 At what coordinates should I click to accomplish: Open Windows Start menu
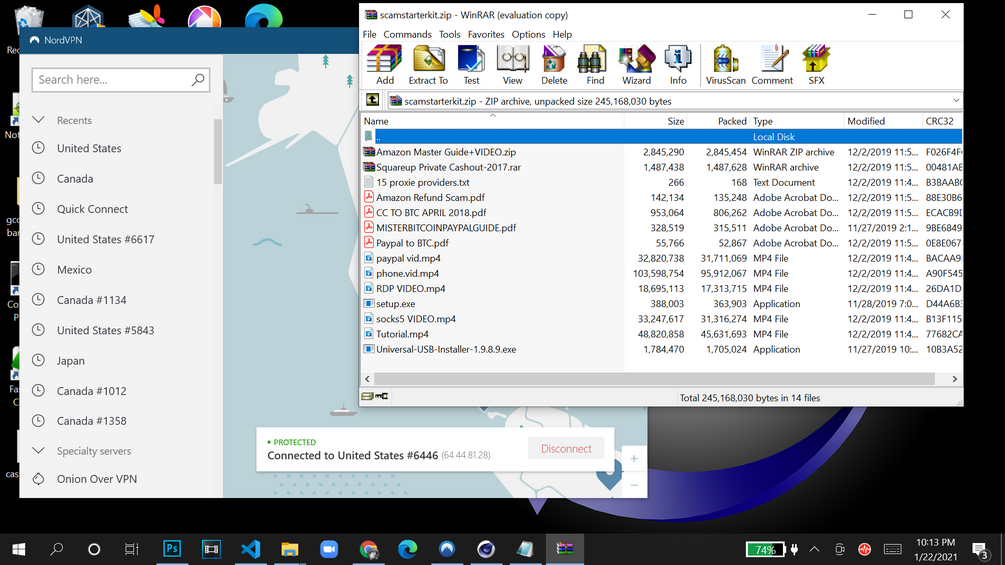pos(19,549)
